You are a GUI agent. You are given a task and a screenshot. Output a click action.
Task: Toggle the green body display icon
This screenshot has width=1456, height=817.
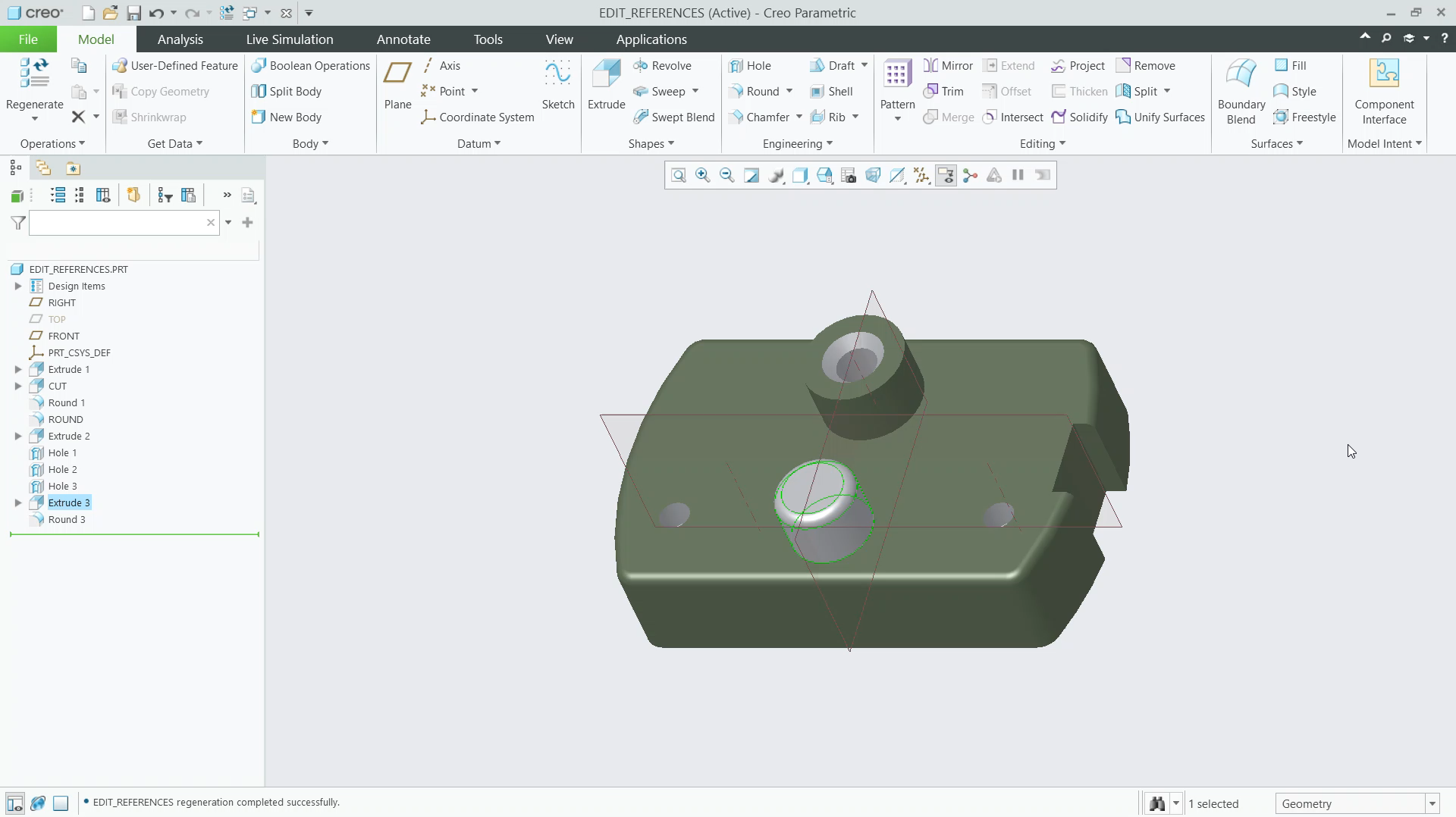pyautogui.click(x=17, y=196)
